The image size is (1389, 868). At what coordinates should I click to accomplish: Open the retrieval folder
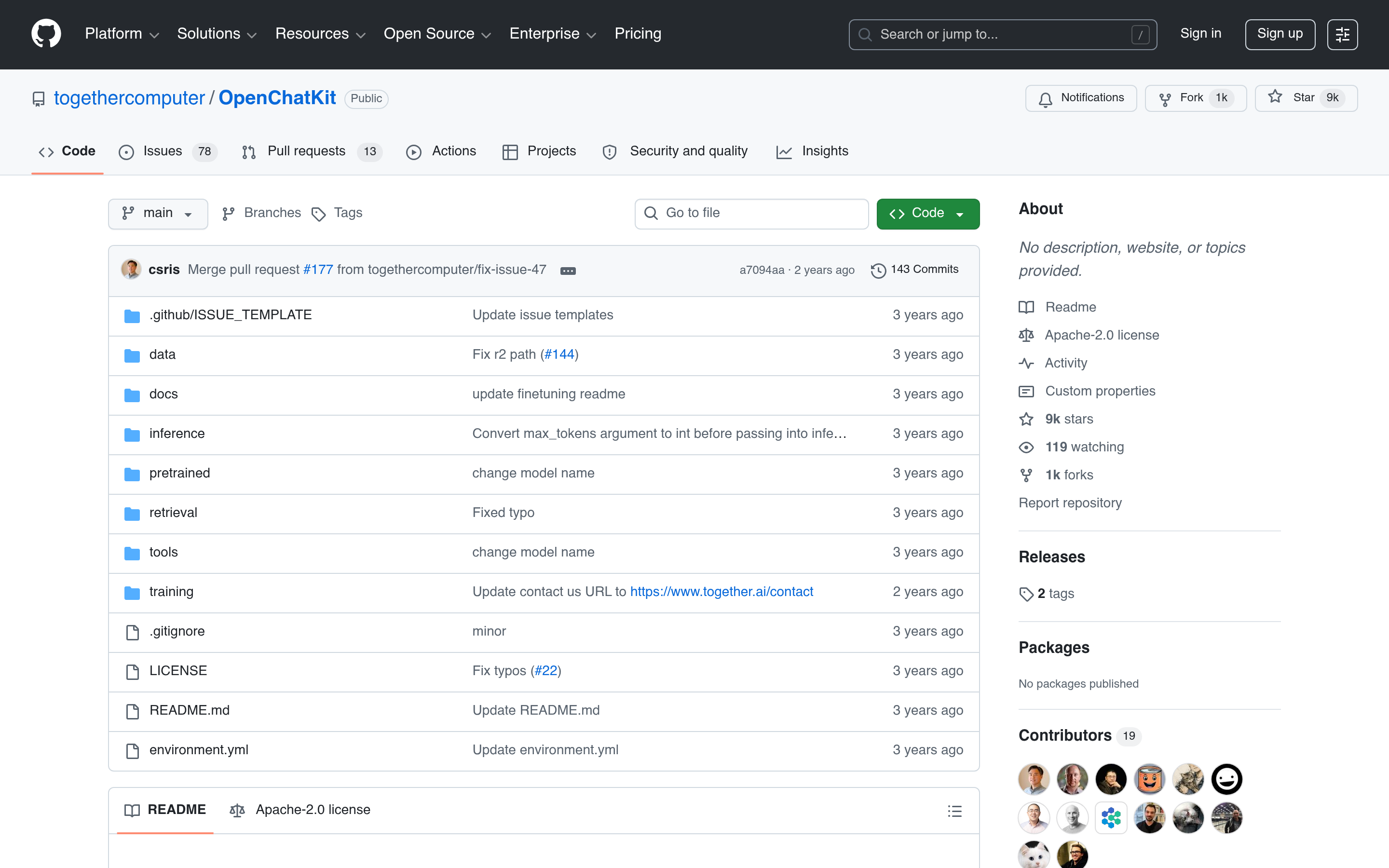(x=173, y=513)
